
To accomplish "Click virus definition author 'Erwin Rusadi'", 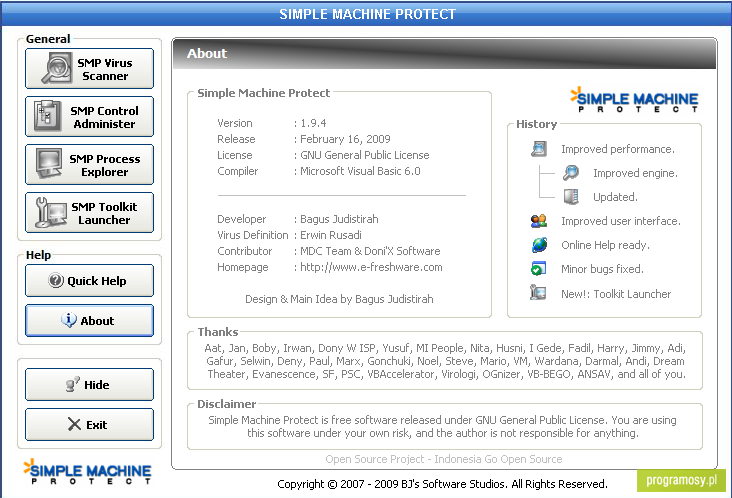I will coord(331,235).
